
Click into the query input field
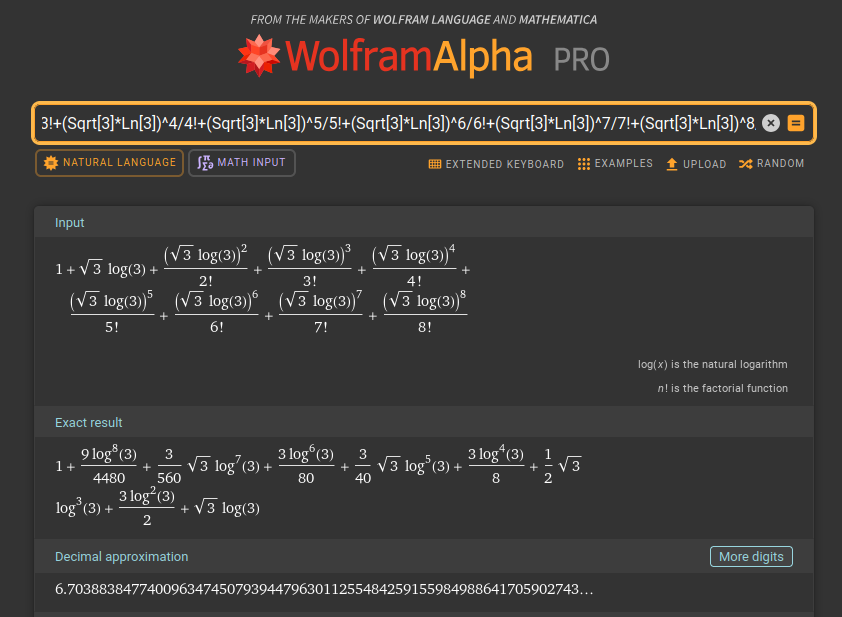[395, 123]
